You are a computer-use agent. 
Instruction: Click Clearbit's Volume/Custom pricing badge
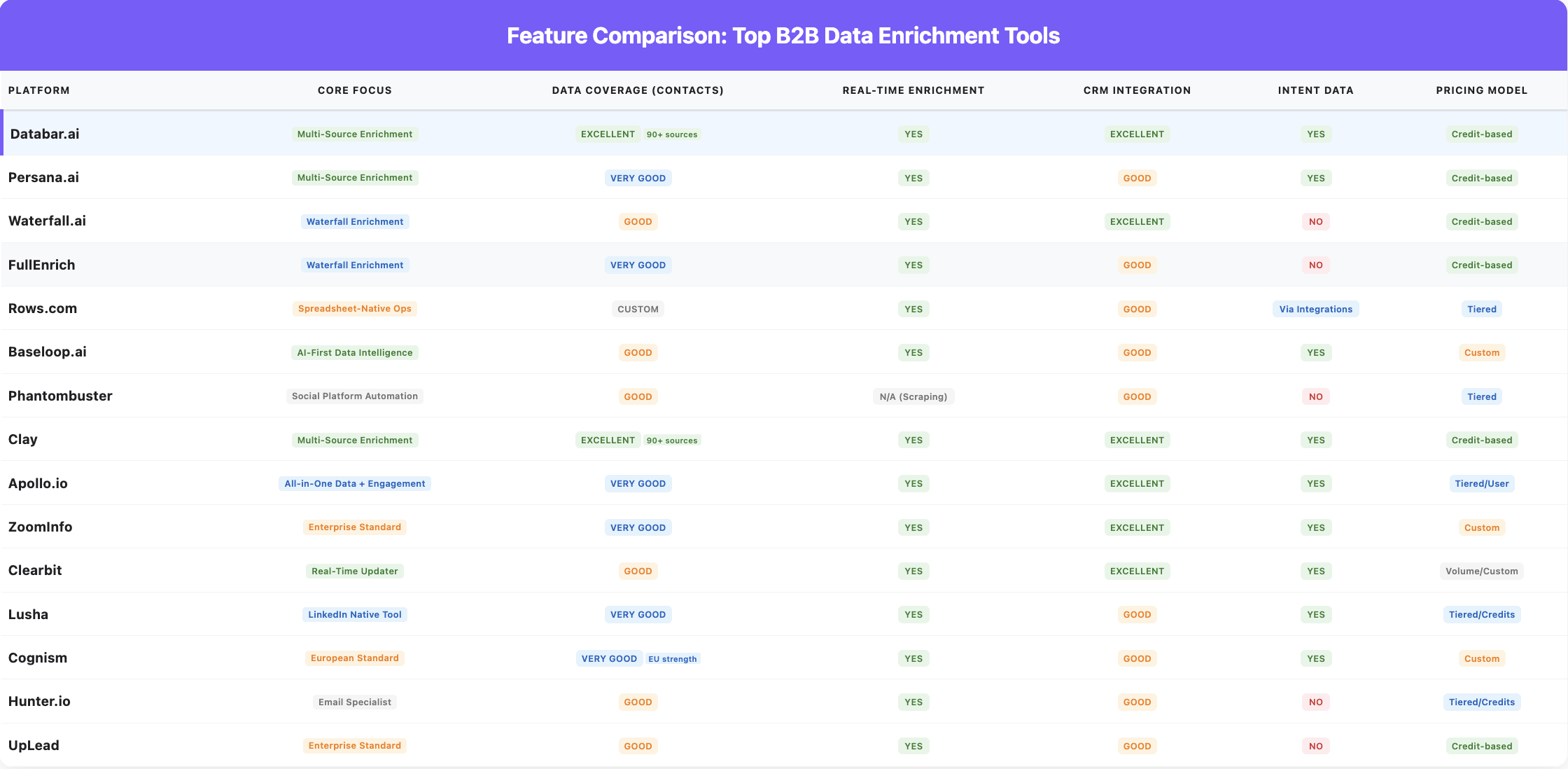1482,571
